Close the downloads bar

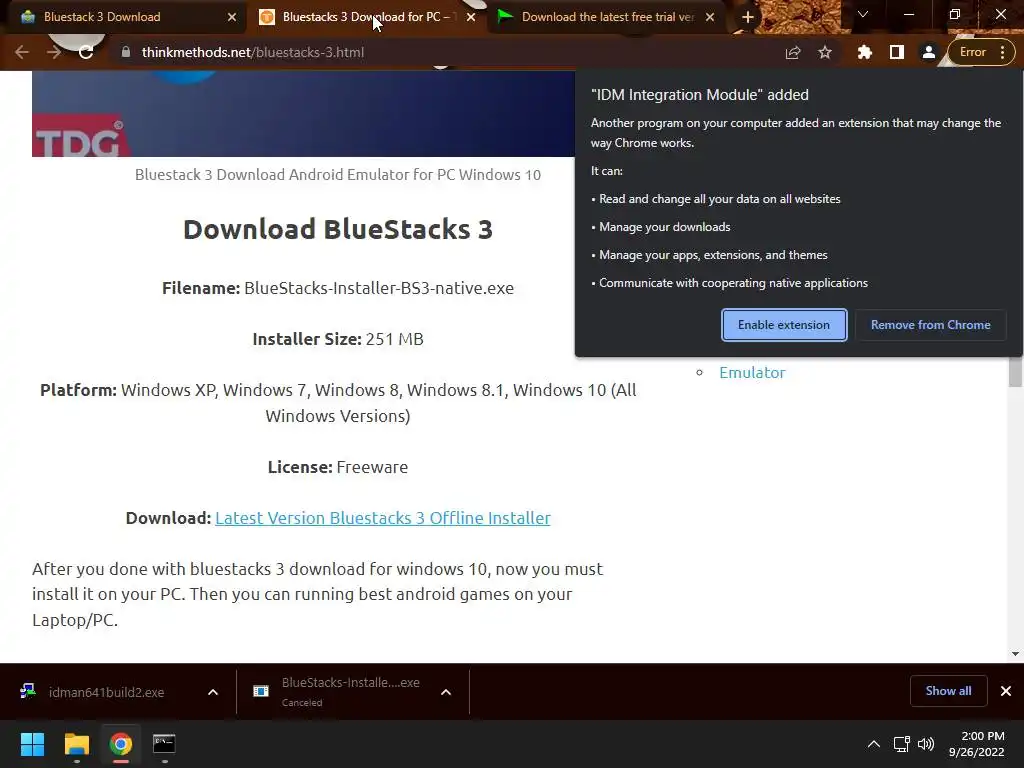tap(1006, 691)
